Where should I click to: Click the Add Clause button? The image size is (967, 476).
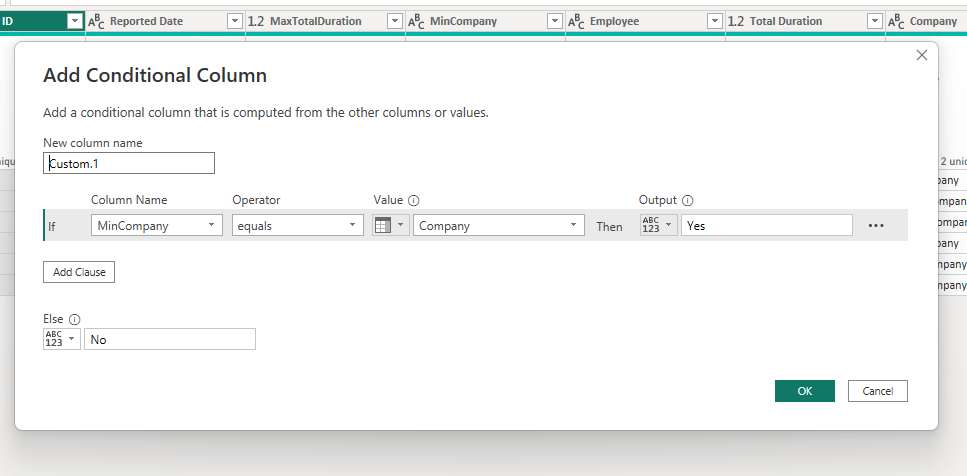[x=79, y=272]
